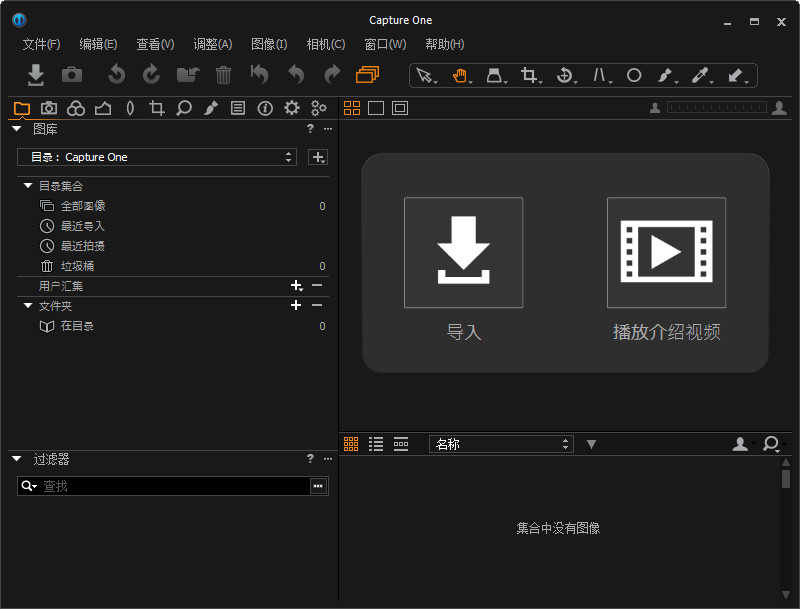Select the Crop cursor tool in toolbar

(x=530, y=75)
